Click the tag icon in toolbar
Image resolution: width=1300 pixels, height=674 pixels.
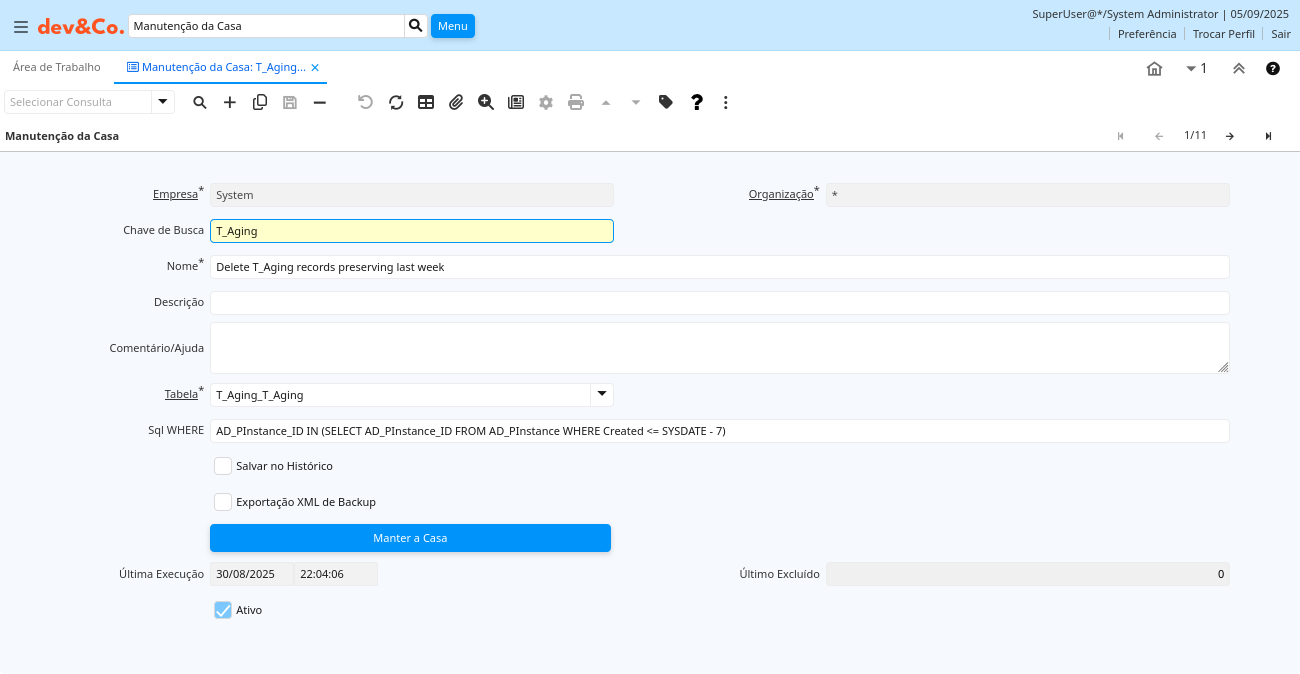[x=666, y=102]
